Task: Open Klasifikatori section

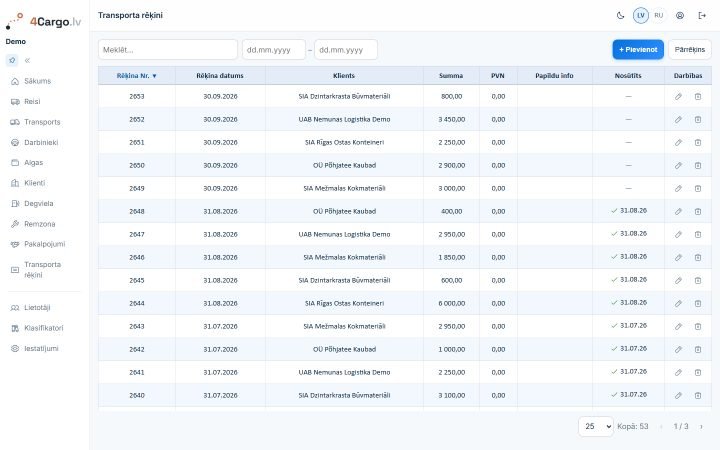Action: 44,328
